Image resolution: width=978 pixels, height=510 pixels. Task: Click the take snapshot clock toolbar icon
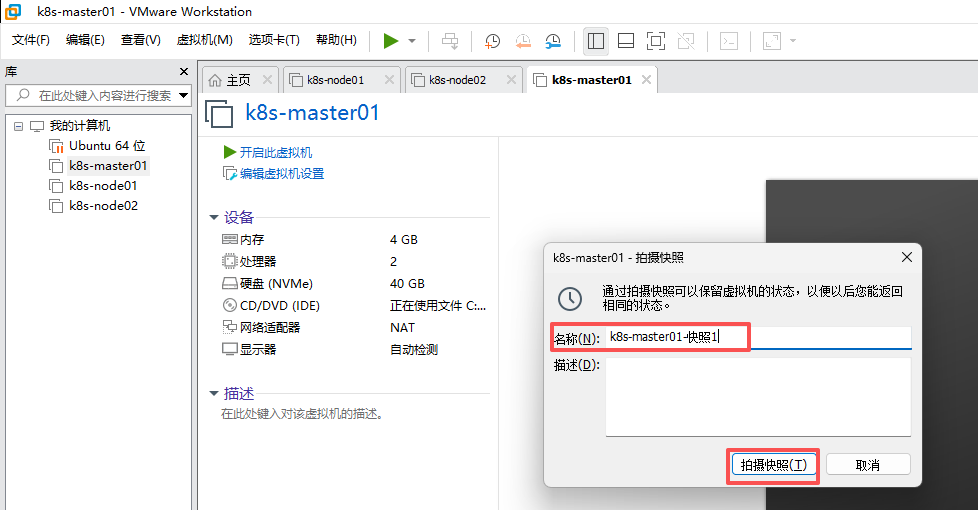coord(492,41)
